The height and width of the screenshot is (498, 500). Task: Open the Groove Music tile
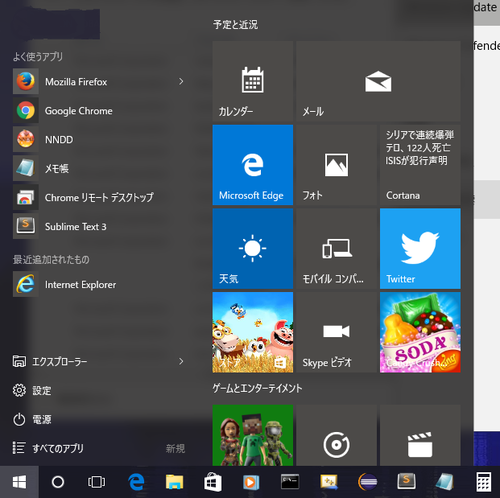click(x=336, y=435)
